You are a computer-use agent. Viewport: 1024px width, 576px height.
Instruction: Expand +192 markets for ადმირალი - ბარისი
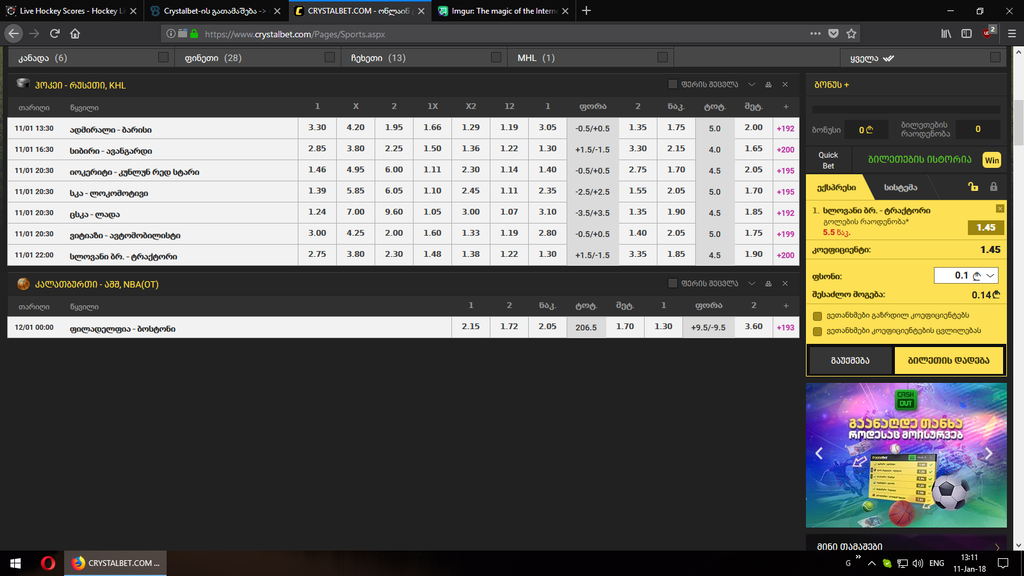786,129
